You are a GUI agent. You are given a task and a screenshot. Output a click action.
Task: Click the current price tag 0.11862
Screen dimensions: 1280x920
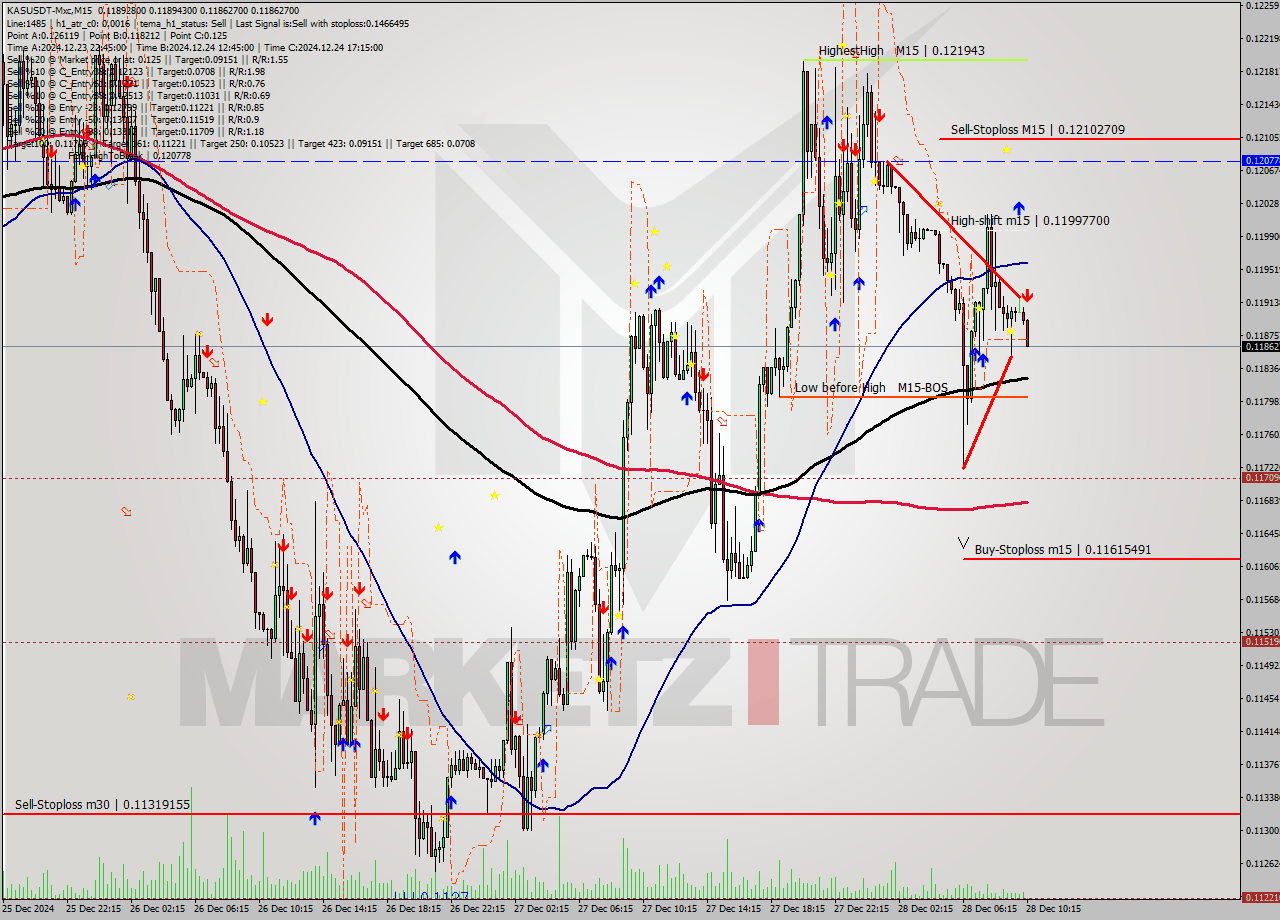pyautogui.click(x=1260, y=346)
